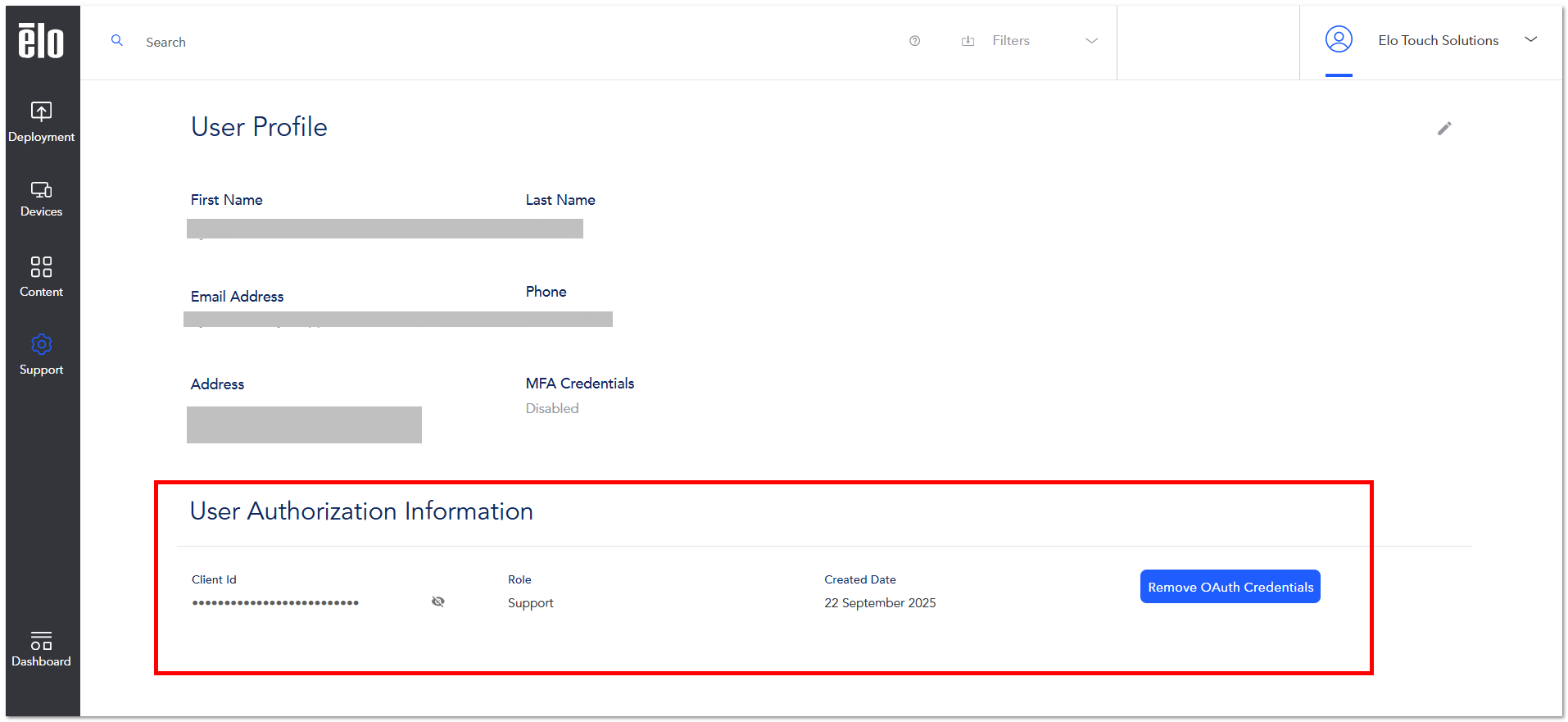This screenshot has width=1568, height=722.
Task: Open the Dashboard view
Action: click(41, 649)
